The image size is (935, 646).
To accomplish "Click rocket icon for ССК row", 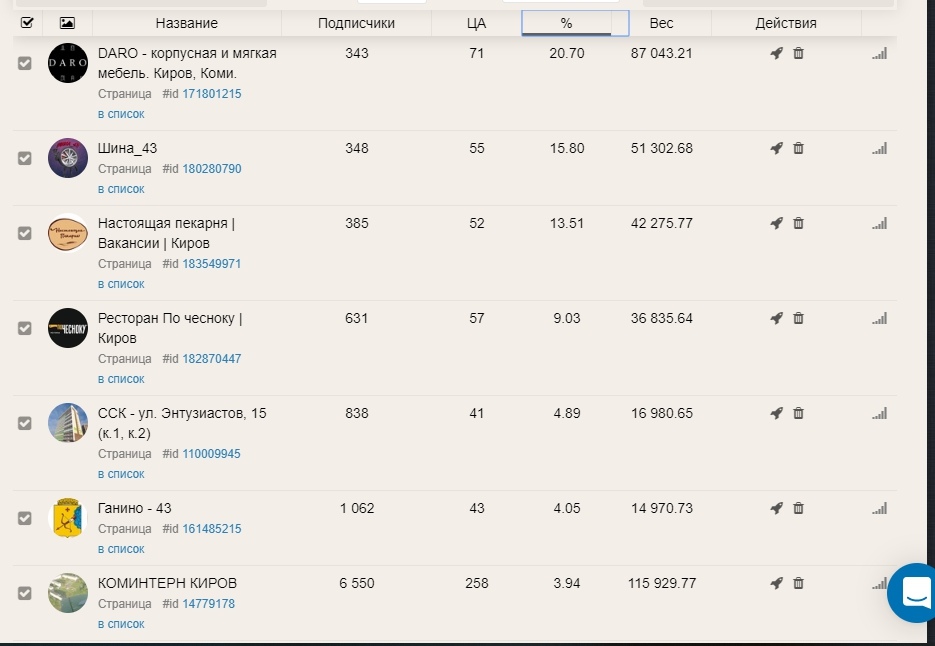I will [776, 413].
